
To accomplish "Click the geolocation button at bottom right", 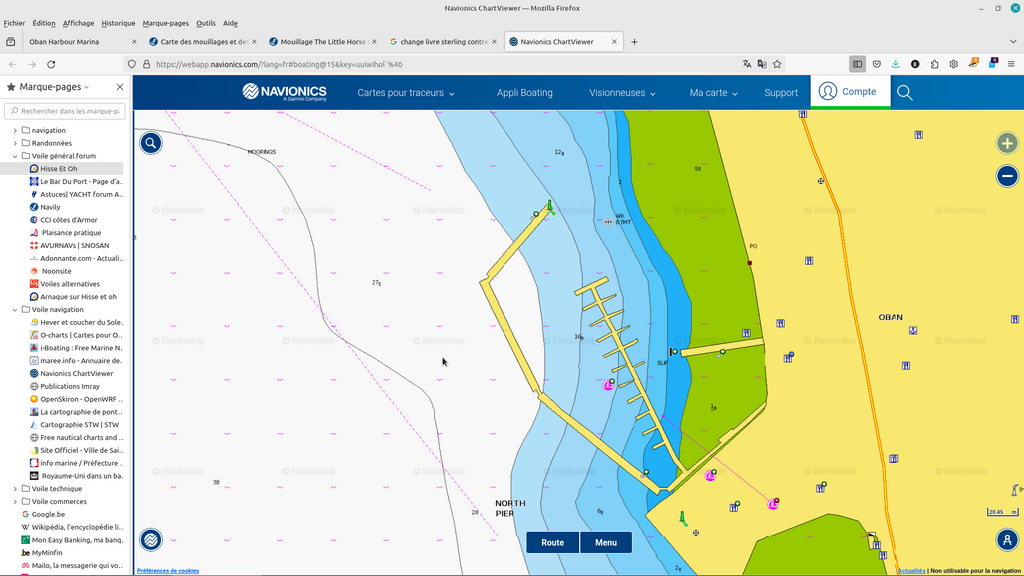I will tap(1007, 539).
